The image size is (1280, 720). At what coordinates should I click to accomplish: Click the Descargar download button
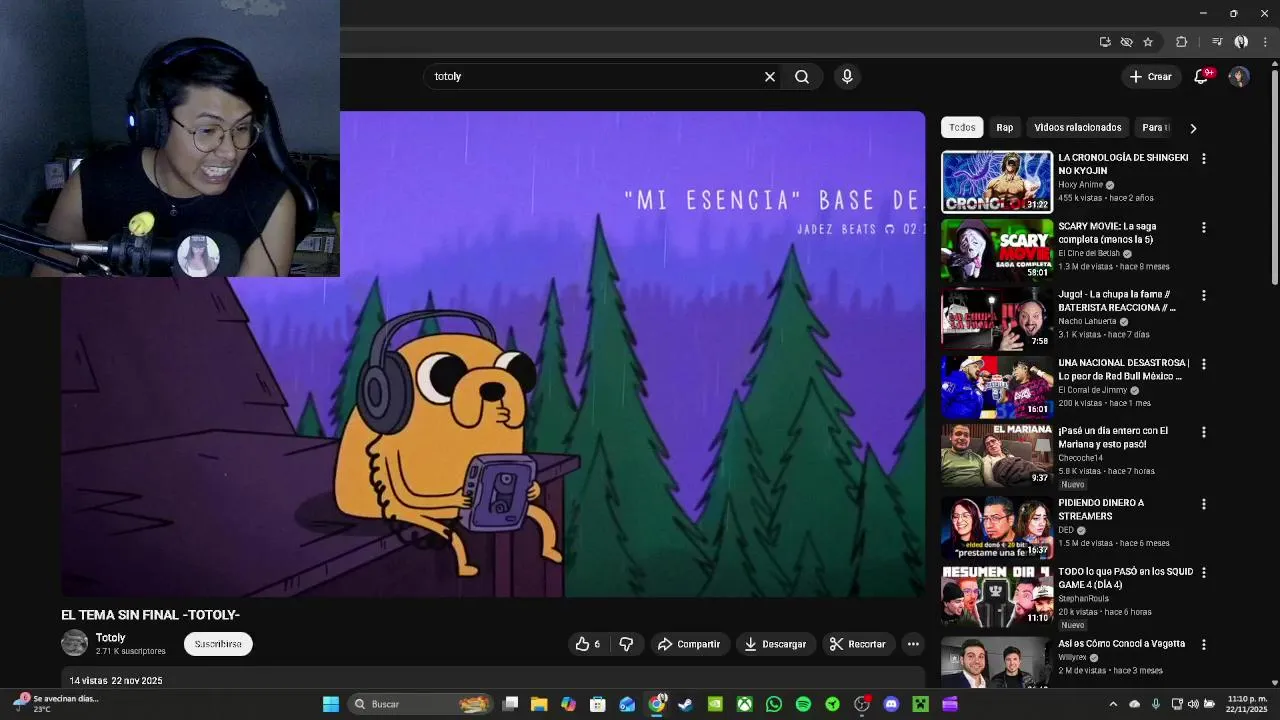coord(775,644)
